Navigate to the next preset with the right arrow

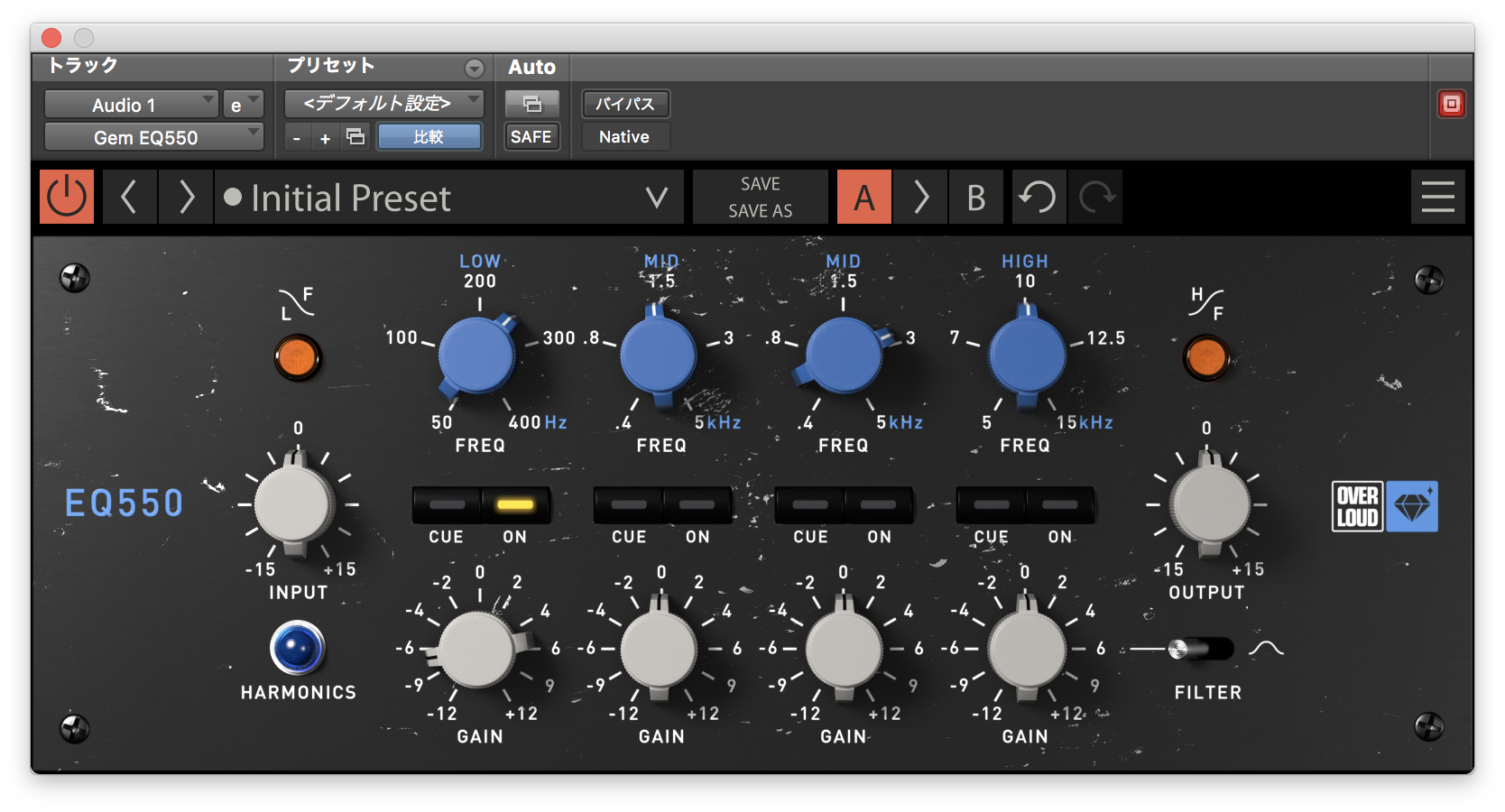tap(185, 197)
